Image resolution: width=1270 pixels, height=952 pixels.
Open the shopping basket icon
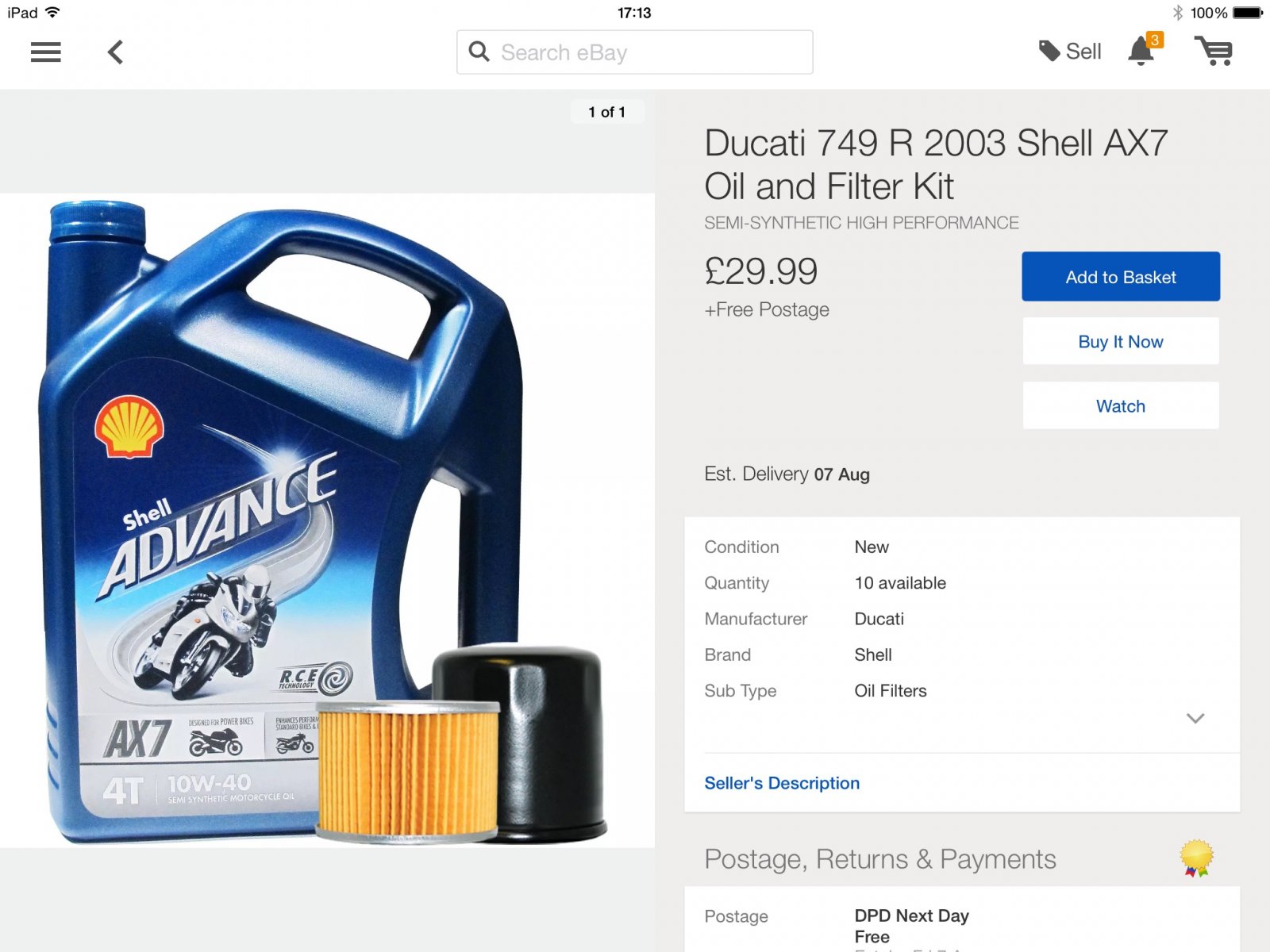tap(1214, 51)
